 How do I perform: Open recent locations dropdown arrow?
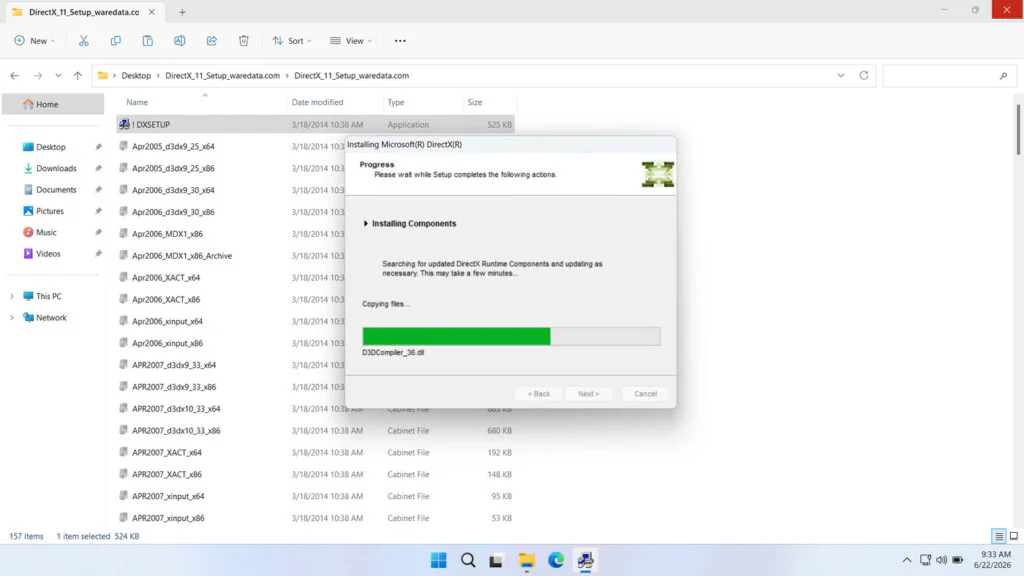tap(58, 76)
